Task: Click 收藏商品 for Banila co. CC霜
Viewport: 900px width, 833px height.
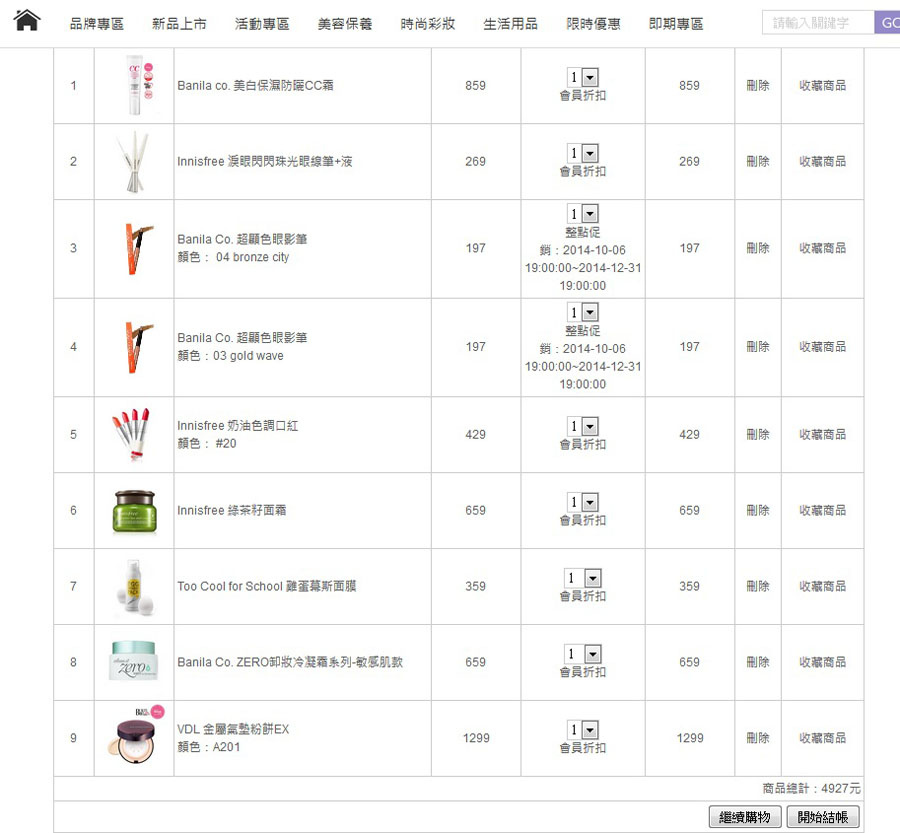Action: click(x=823, y=86)
